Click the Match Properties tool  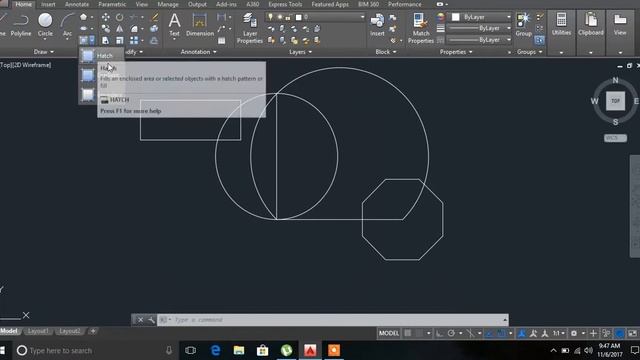421,28
